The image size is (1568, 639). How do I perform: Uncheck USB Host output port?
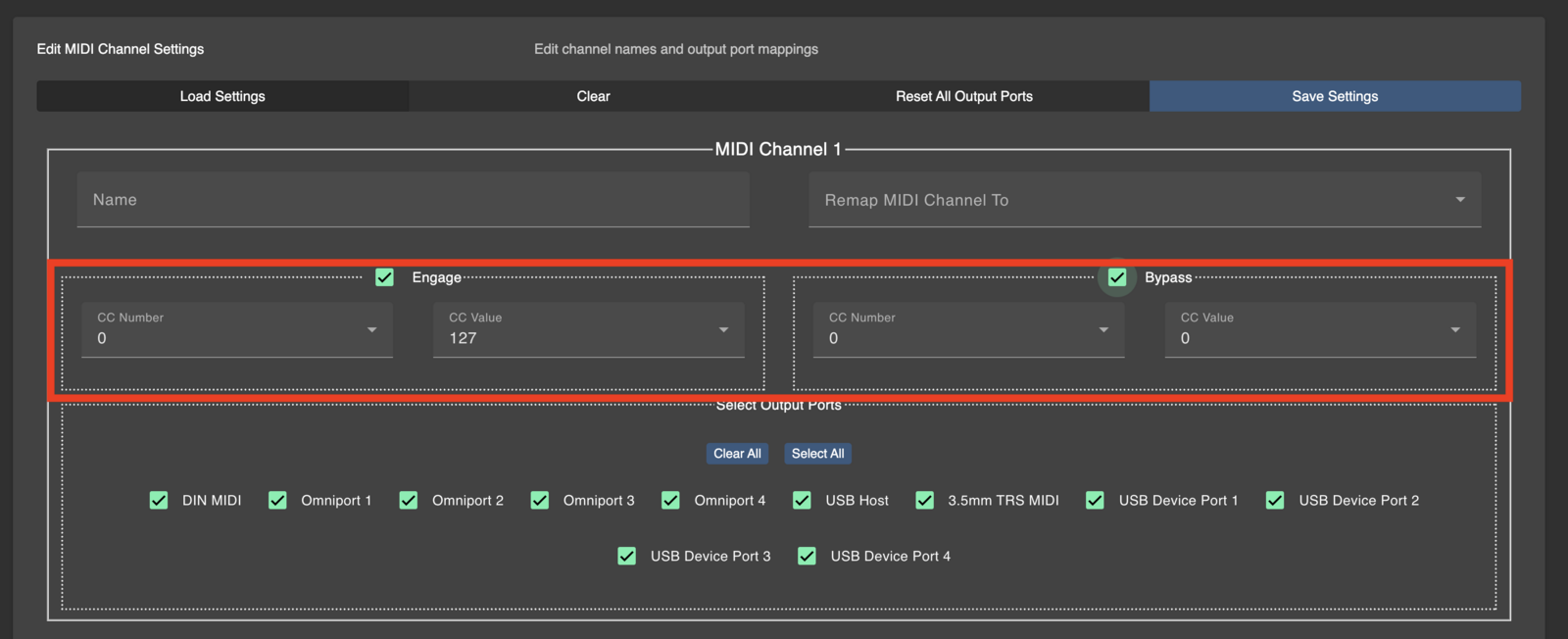[802, 501]
